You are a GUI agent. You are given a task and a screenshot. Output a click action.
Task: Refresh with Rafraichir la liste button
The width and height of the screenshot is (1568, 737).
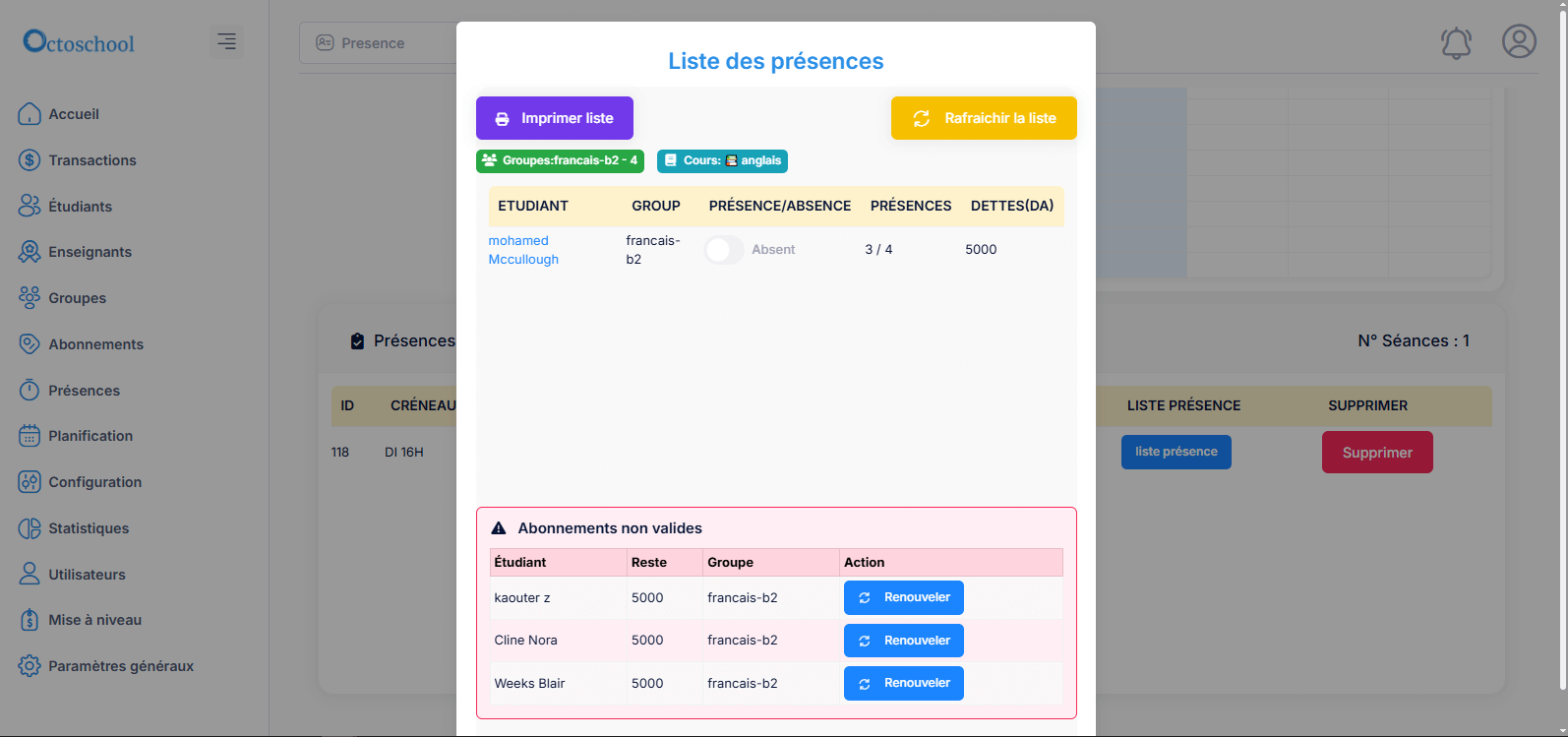click(x=983, y=118)
